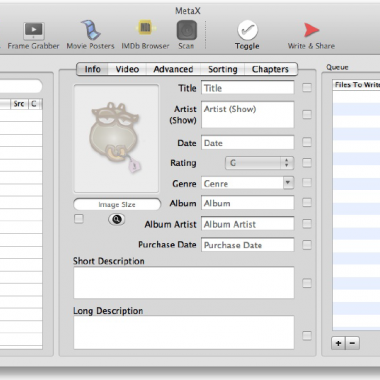
Task: Open the Rating popup menu
Action: click(259, 163)
